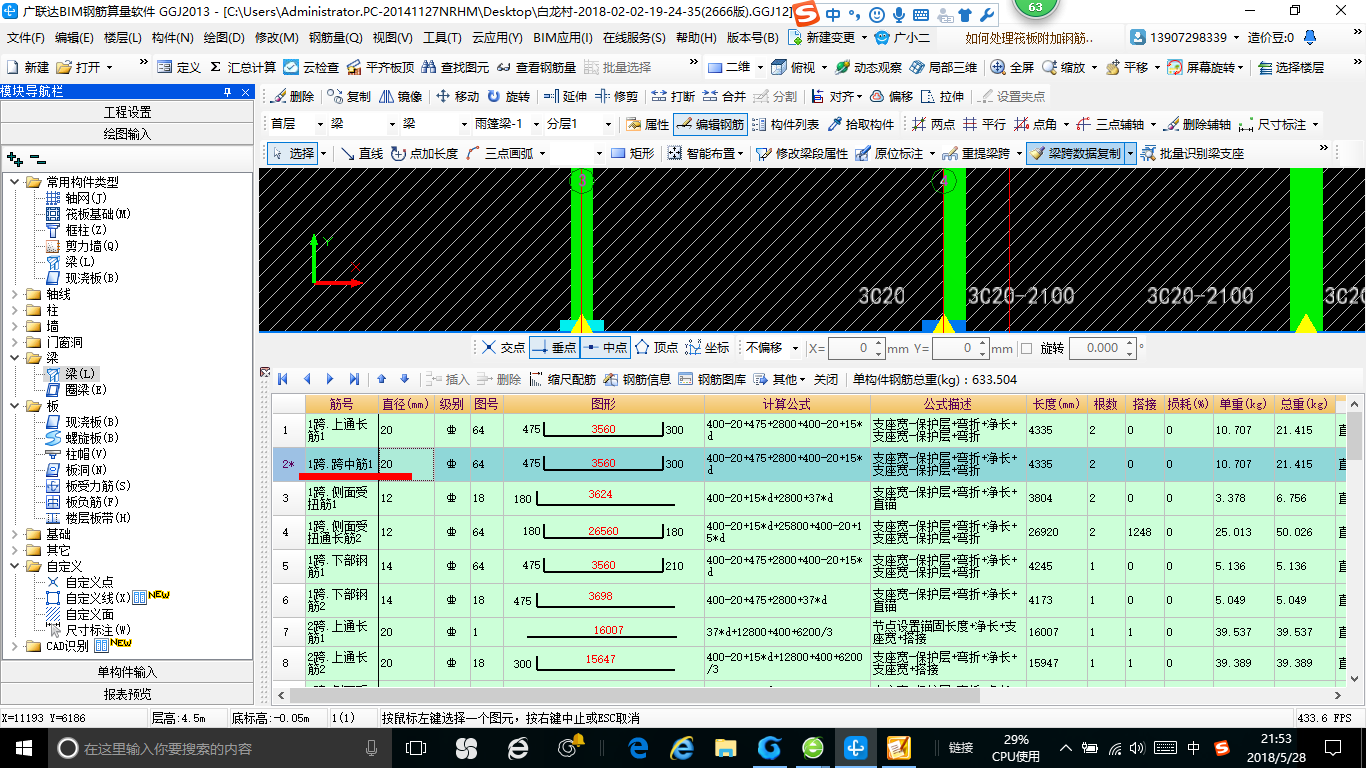This screenshot has width=1366, height=768.
Task: Toggle 坐标 coordinate snap
Action: 707,348
